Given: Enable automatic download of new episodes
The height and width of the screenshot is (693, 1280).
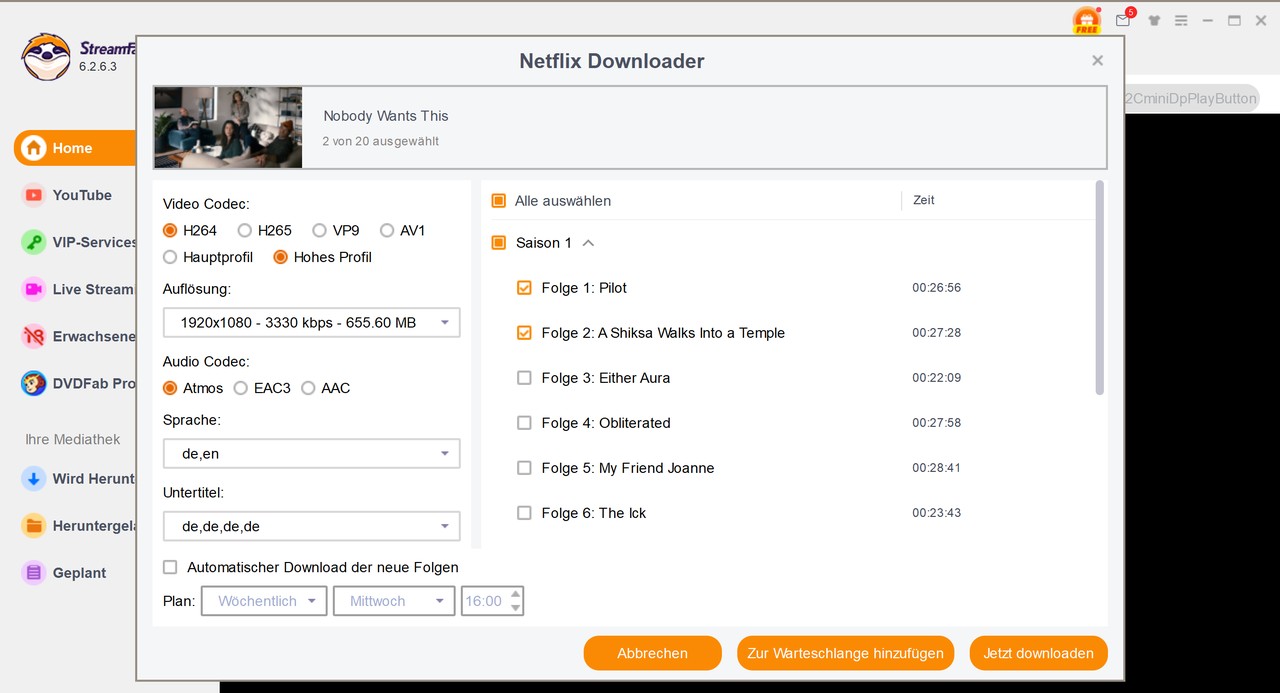Looking at the screenshot, I should [x=170, y=567].
